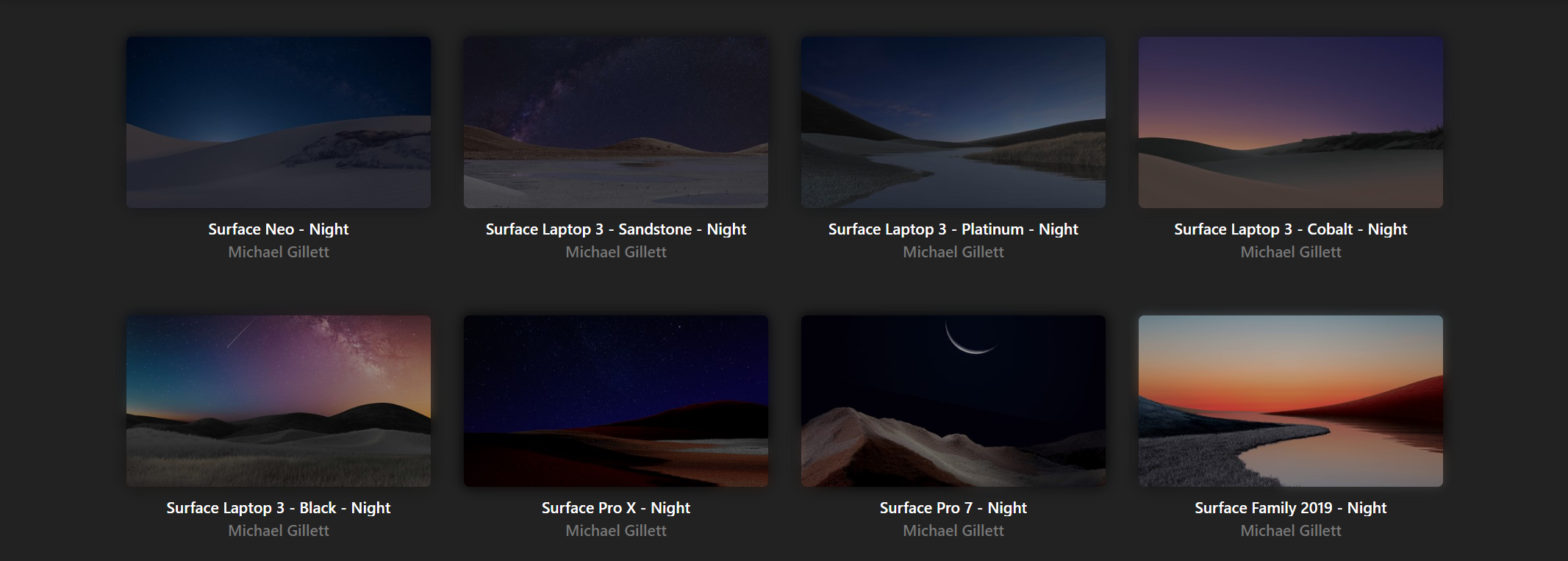Open Surface Laptop 3 - Cobalt - Night thumbnail

pyautogui.click(x=1291, y=122)
